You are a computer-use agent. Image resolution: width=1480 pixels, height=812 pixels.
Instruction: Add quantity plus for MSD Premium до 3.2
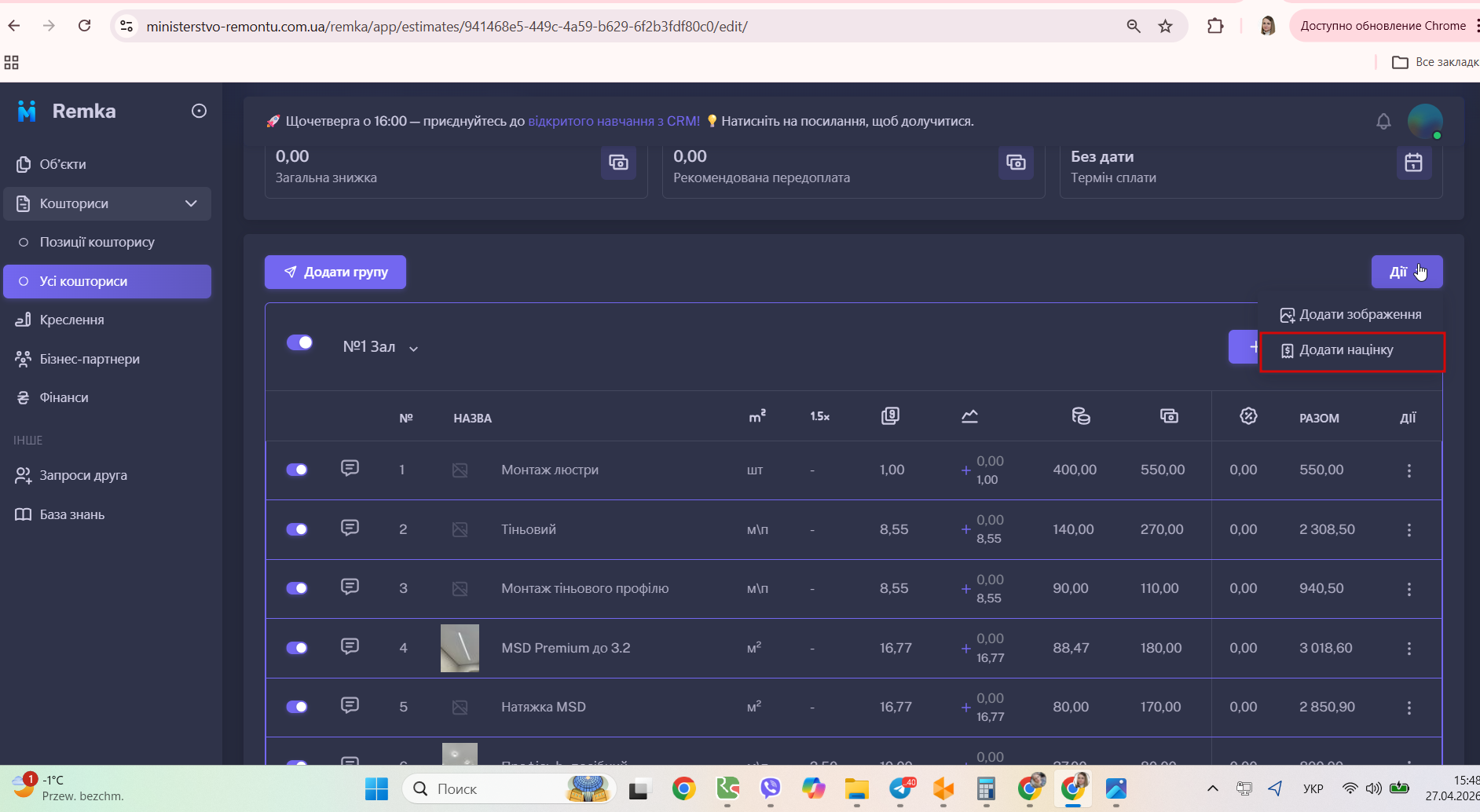pyautogui.click(x=965, y=649)
